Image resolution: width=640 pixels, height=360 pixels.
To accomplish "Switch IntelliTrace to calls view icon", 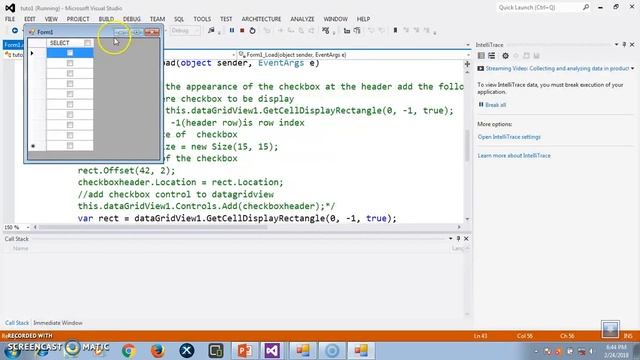I will (x=491, y=56).
